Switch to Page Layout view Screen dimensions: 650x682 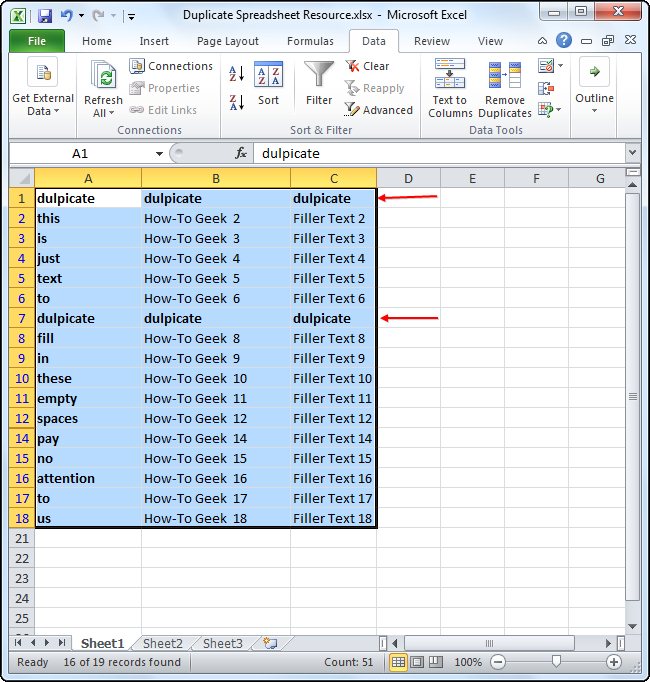[x=417, y=662]
